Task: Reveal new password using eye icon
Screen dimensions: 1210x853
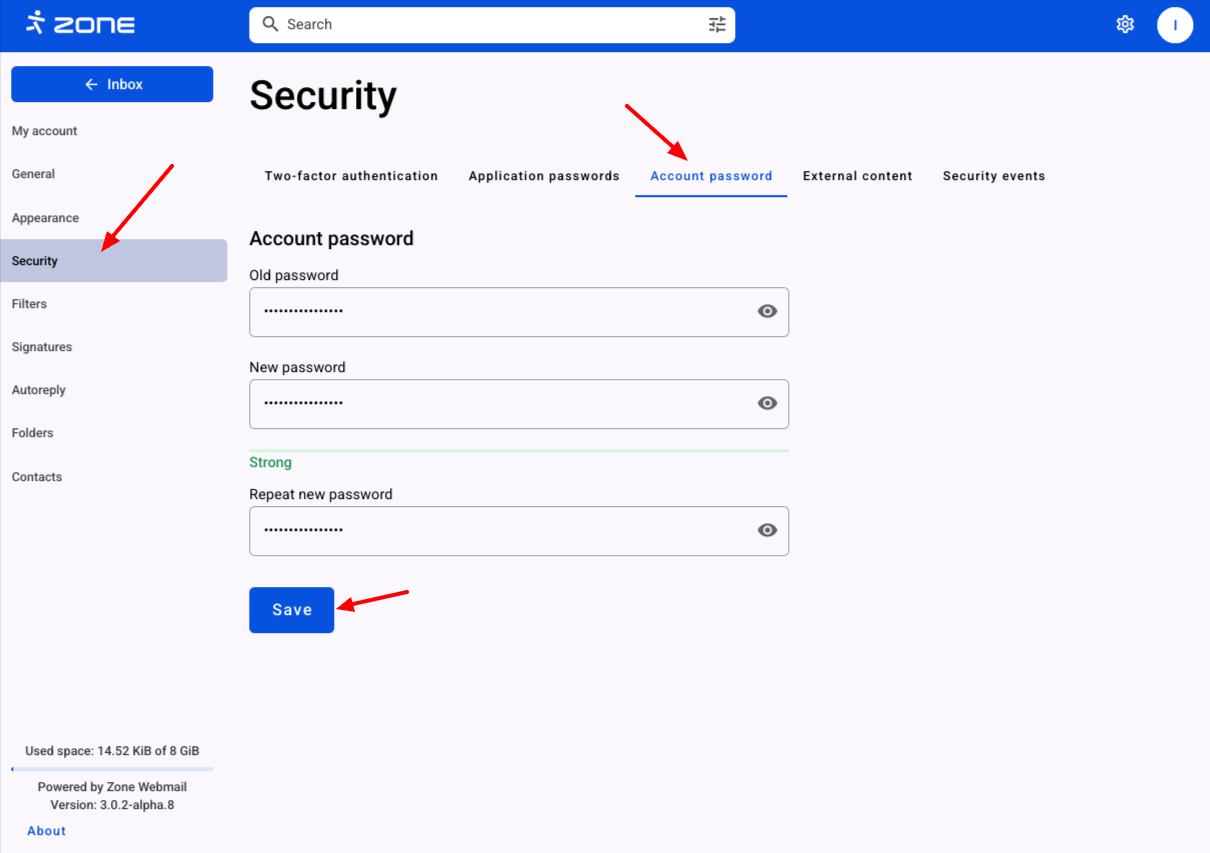Action: [767, 403]
